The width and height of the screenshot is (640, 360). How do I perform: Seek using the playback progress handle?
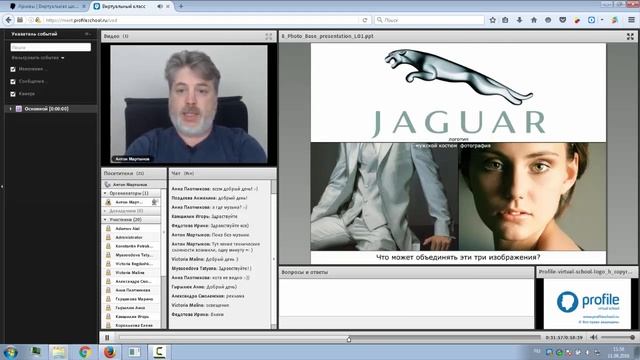tap(349, 339)
